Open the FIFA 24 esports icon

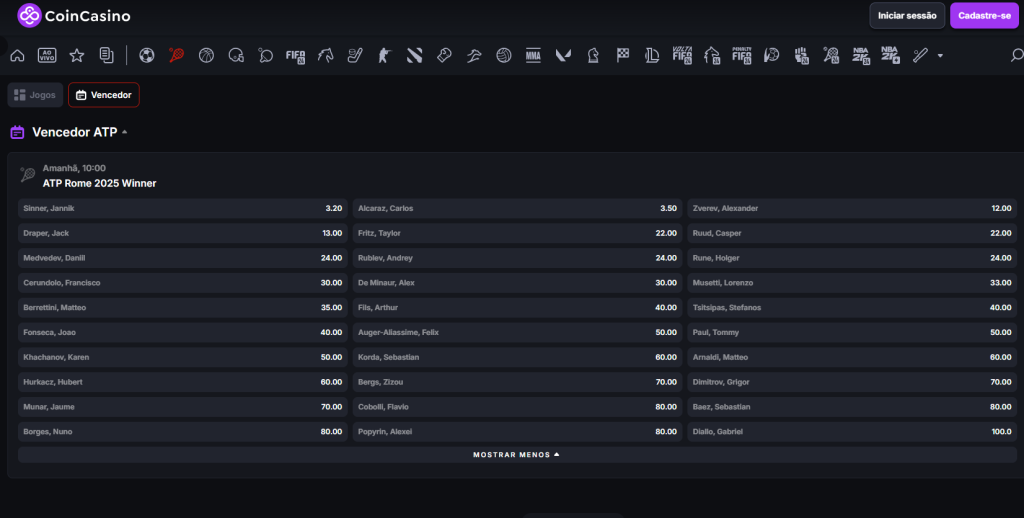(x=296, y=56)
